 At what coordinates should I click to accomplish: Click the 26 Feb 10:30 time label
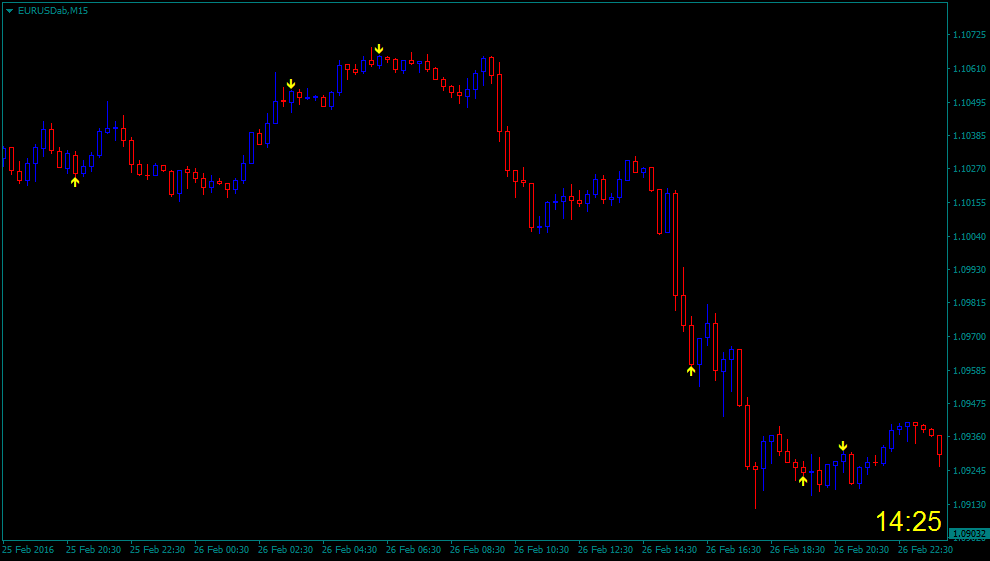(541, 550)
